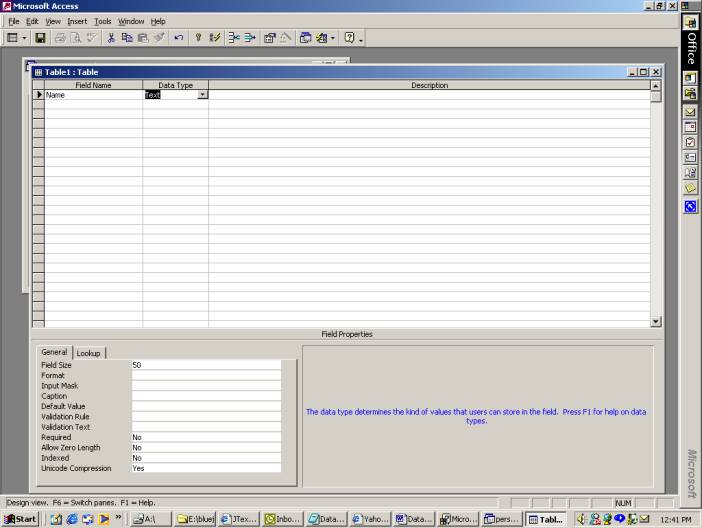Expand the New Object dropdown arrow

(333, 38)
